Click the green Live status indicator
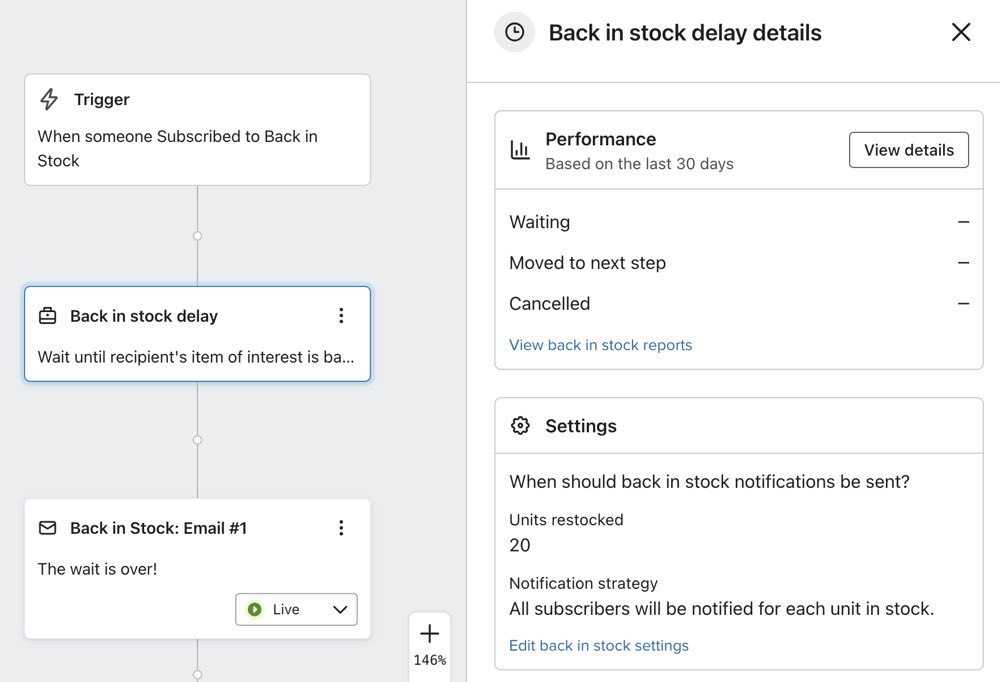This screenshot has width=1000, height=682. point(255,609)
